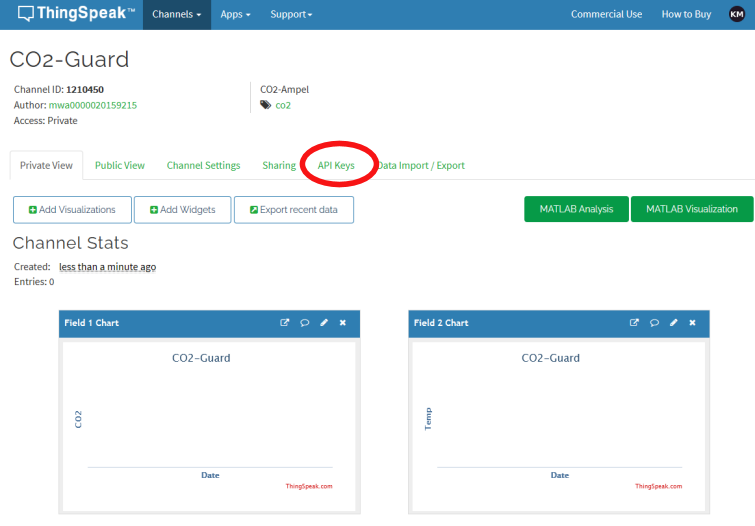
Task: Click ThingSpeak.com link in Field 2 chart
Action: [x=659, y=486]
